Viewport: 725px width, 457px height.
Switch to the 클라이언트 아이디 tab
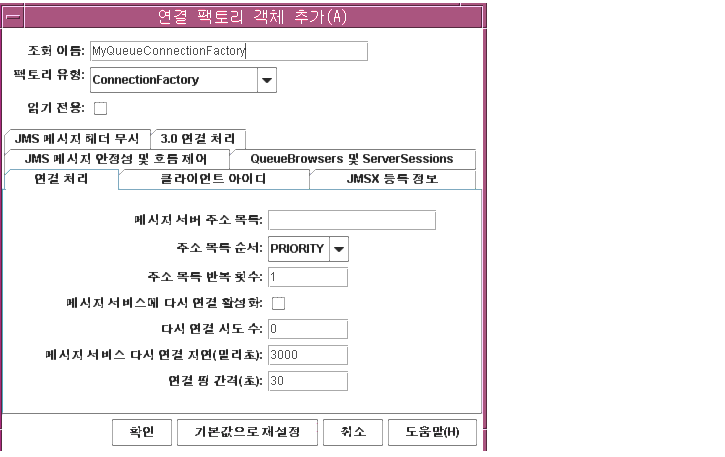point(214,179)
